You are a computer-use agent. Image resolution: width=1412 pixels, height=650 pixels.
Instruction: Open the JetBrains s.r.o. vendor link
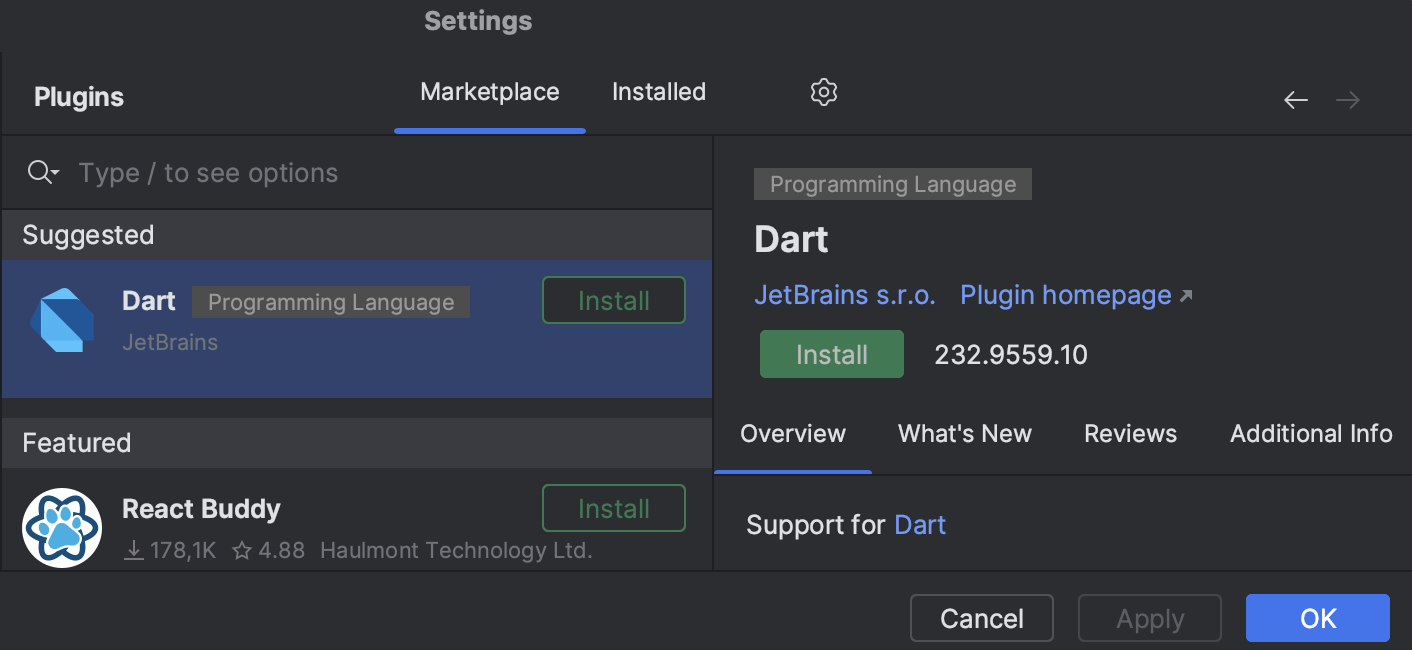pyautogui.click(x=844, y=295)
